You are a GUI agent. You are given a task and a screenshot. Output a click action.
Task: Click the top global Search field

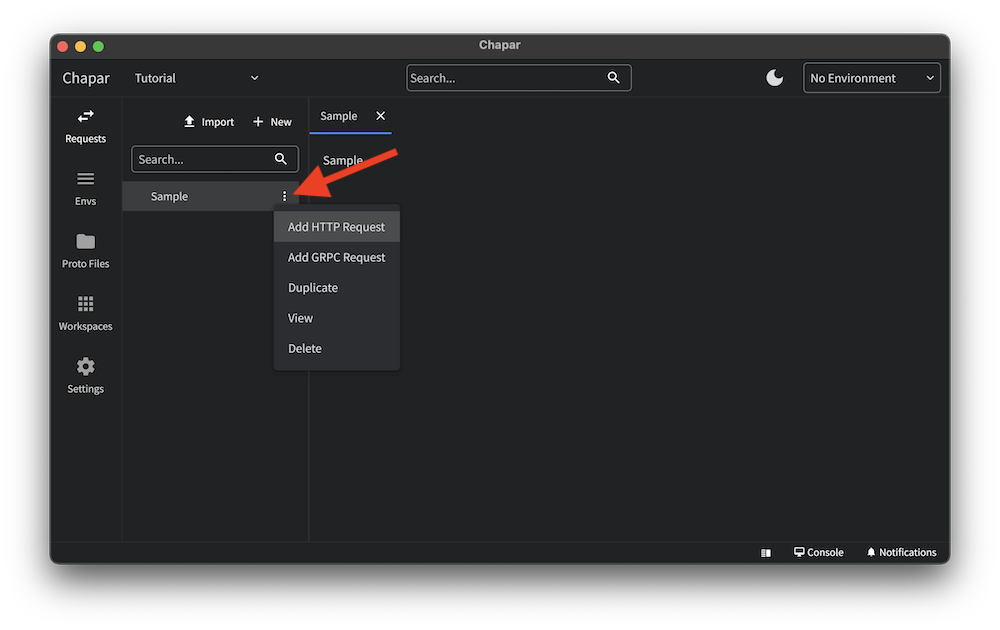point(505,78)
